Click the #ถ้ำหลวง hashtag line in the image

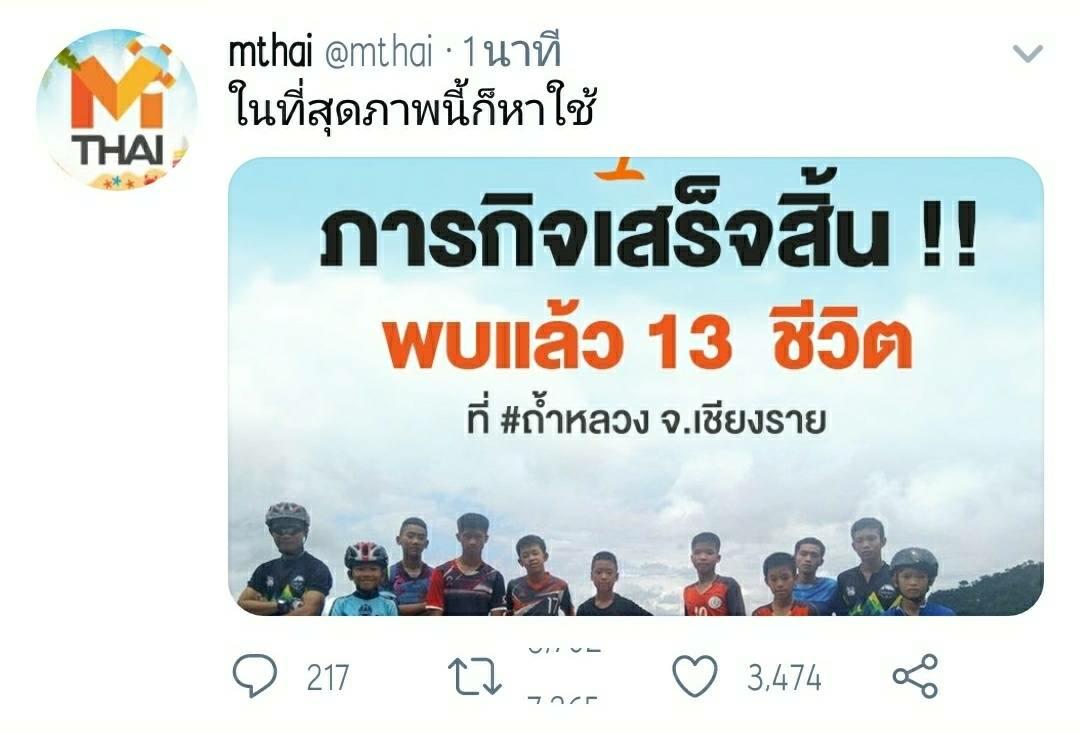pos(646,418)
